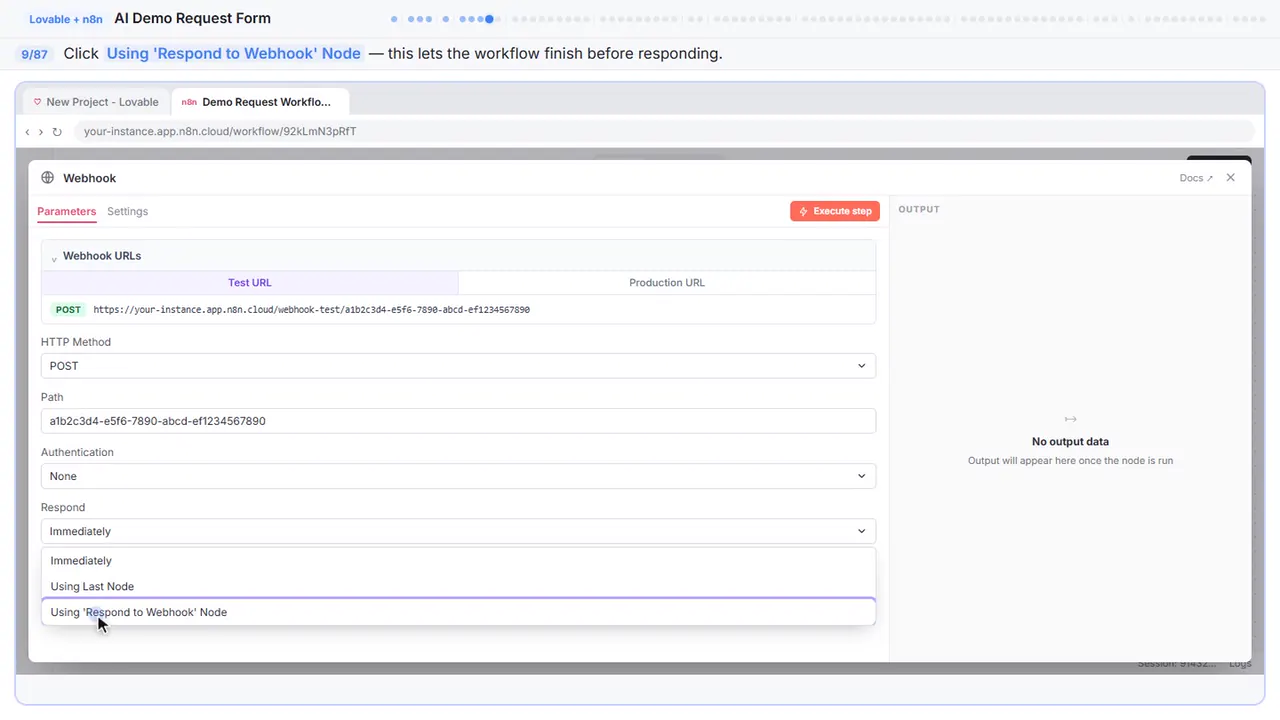Image resolution: width=1280 pixels, height=720 pixels.
Task: Click the Path input field
Action: coord(458,421)
